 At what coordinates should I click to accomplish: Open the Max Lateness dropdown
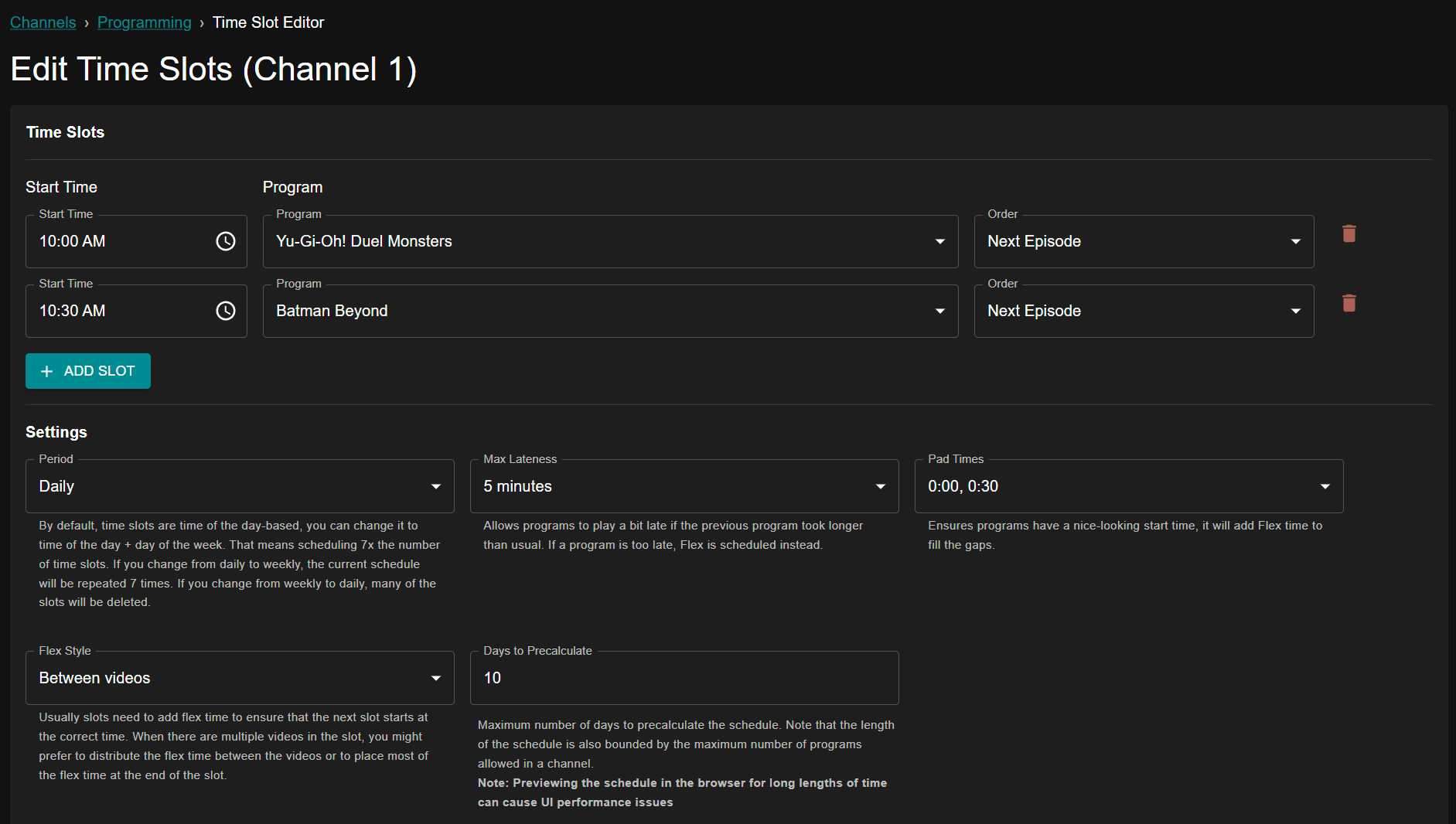click(x=880, y=486)
